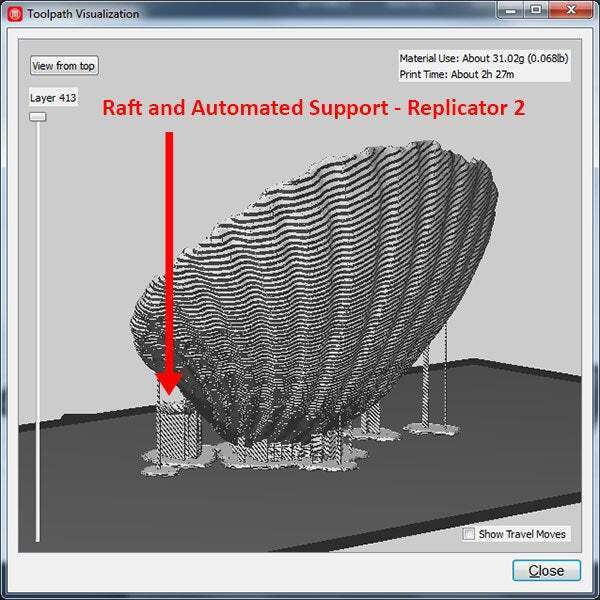
Task: Click the layer slider handle
Action: click(x=38, y=116)
